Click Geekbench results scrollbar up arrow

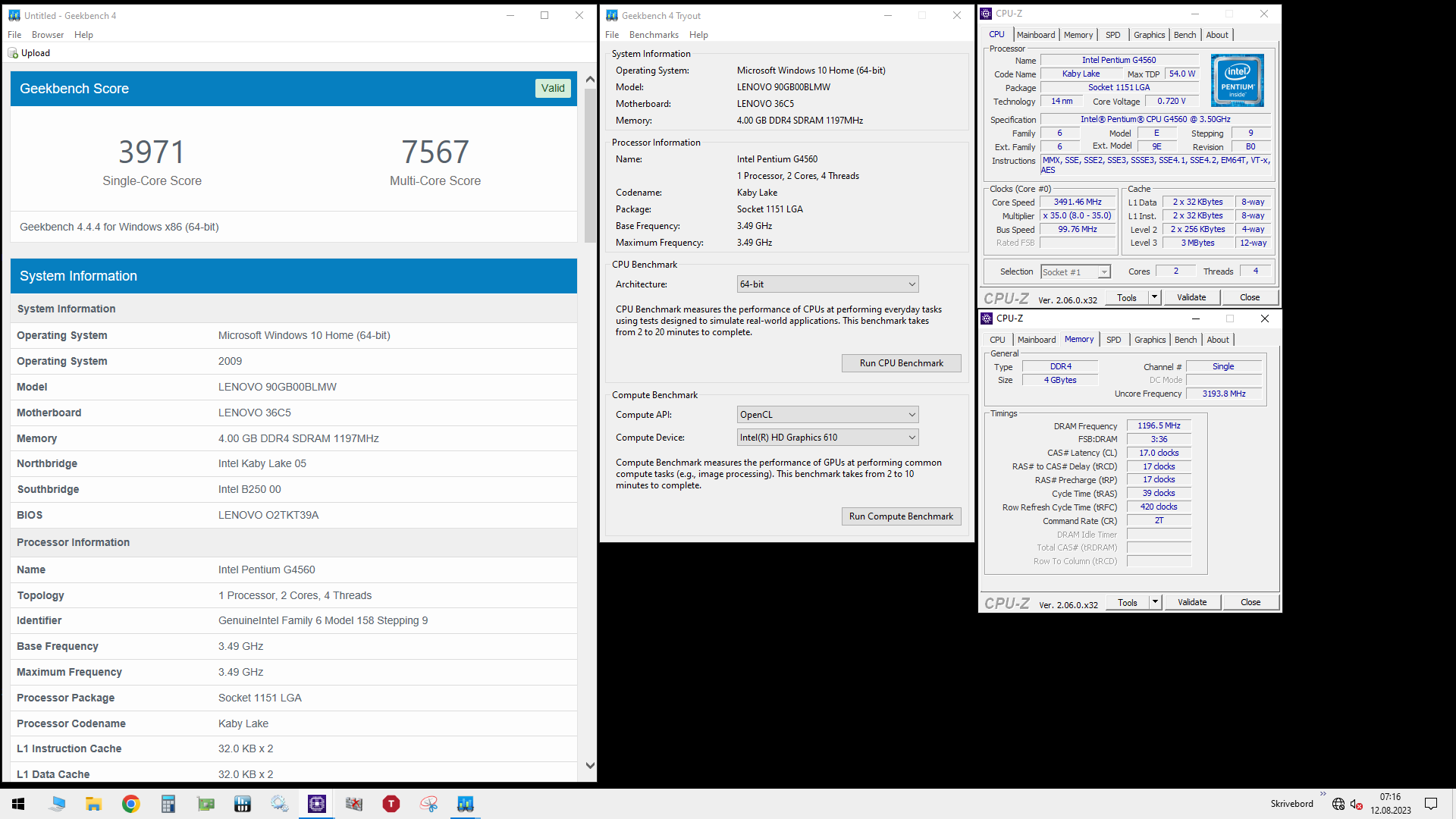point(590,79)
